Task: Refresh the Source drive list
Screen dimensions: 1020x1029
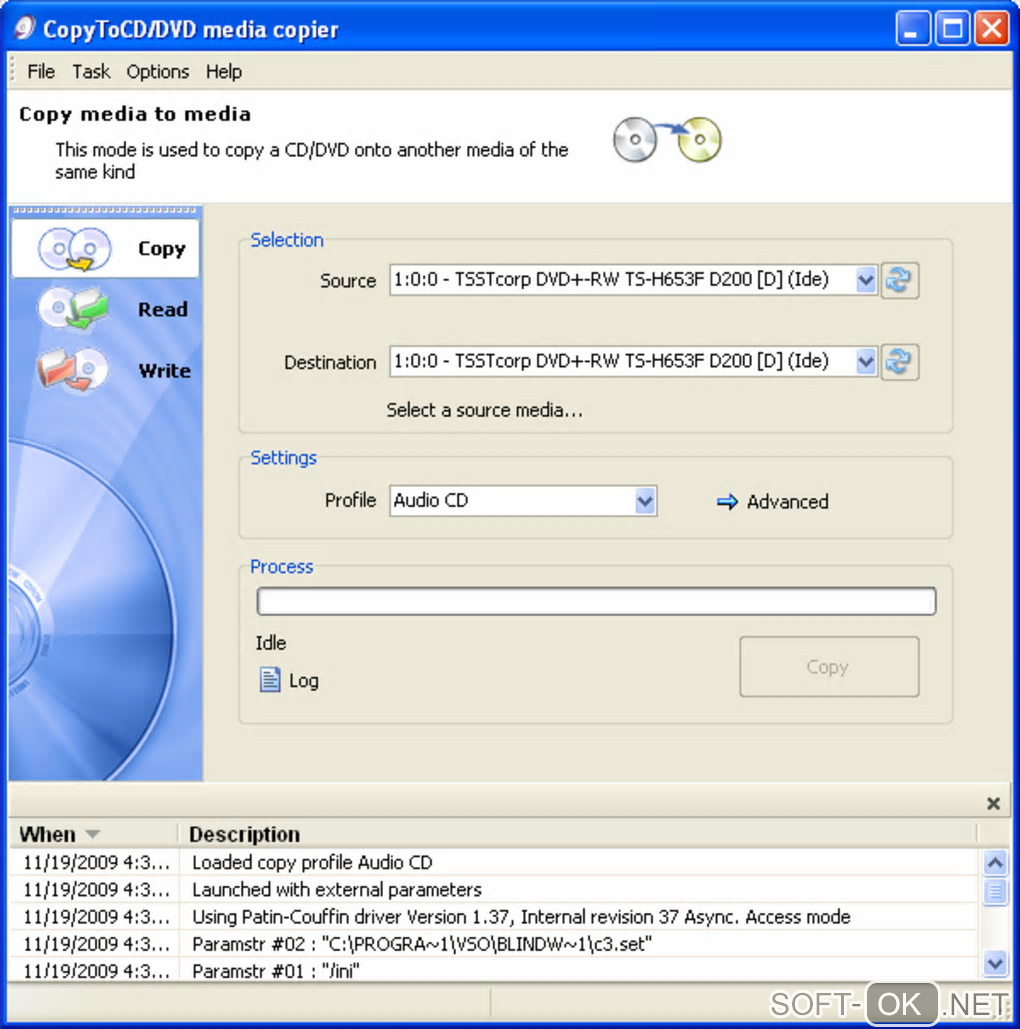Action: 899,280
